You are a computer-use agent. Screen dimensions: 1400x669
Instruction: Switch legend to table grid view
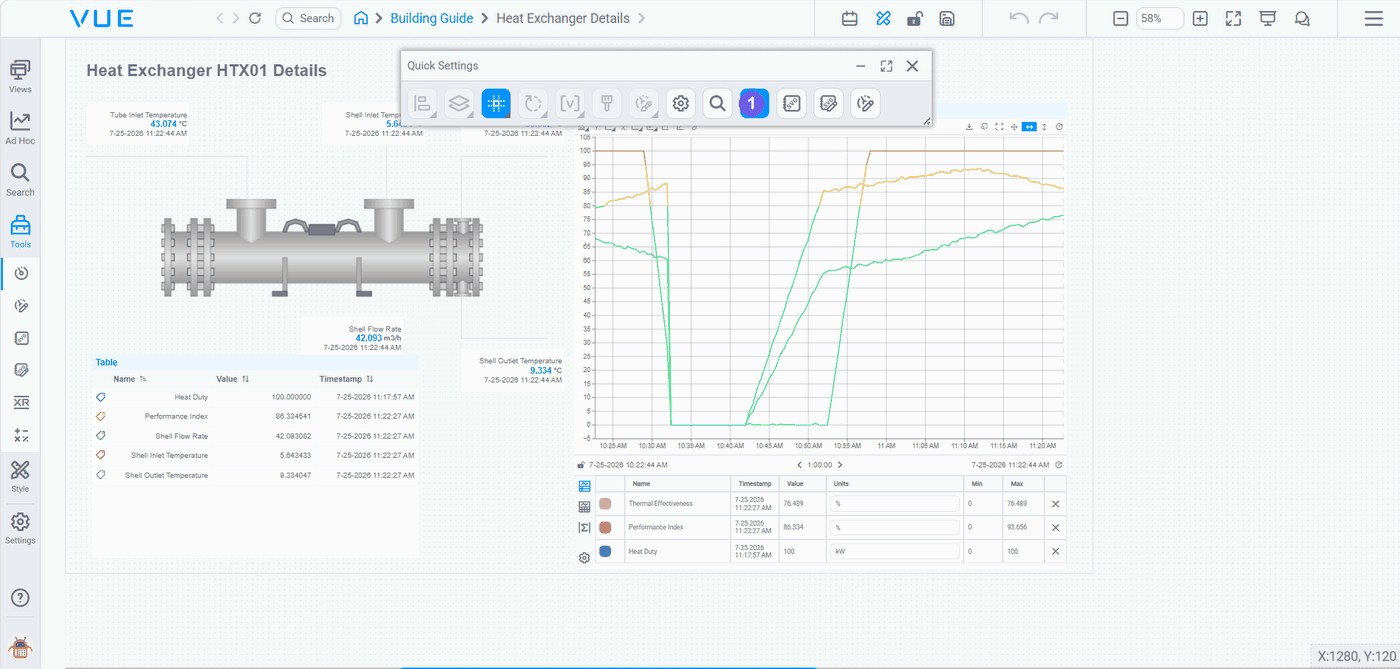pyautogui.click(x=585, y=507)
